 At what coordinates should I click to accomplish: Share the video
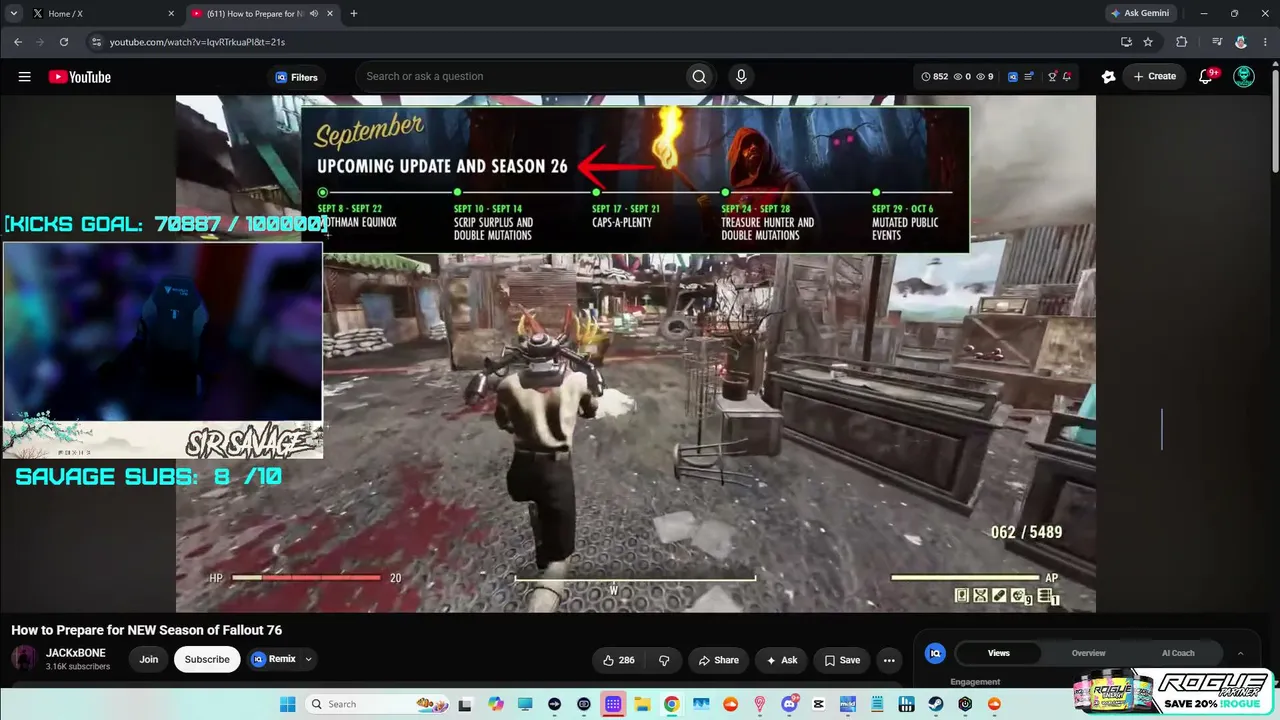click(718, 660)
